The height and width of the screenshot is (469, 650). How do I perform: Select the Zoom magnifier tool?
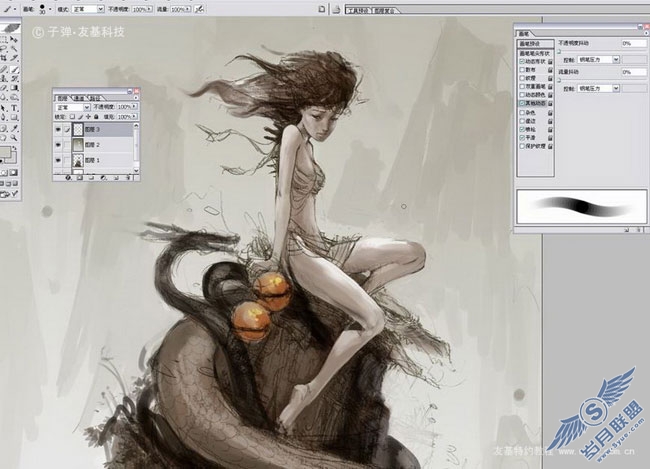pos(14,137)
